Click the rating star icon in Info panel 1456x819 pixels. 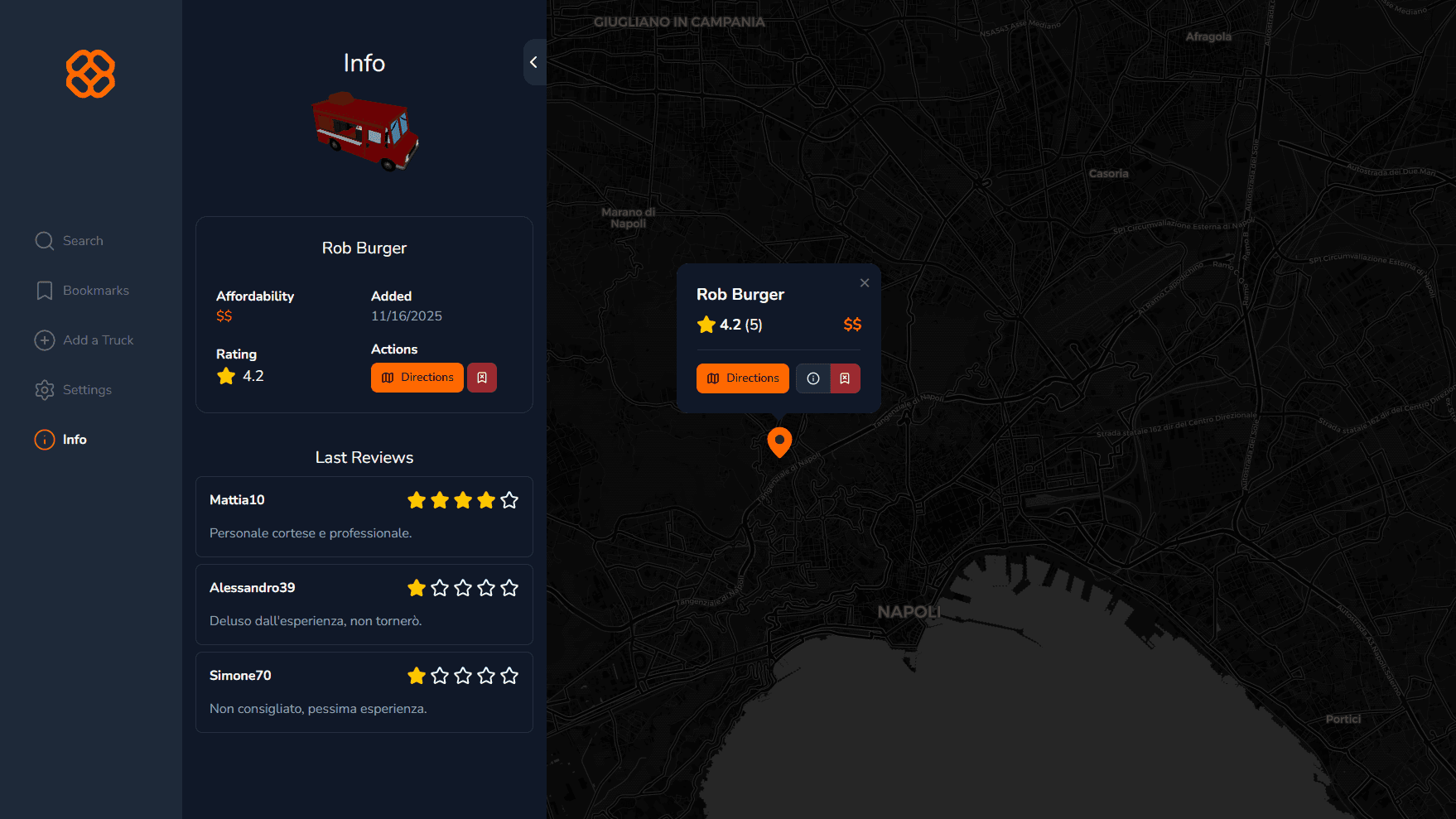(x=226, y=377)
